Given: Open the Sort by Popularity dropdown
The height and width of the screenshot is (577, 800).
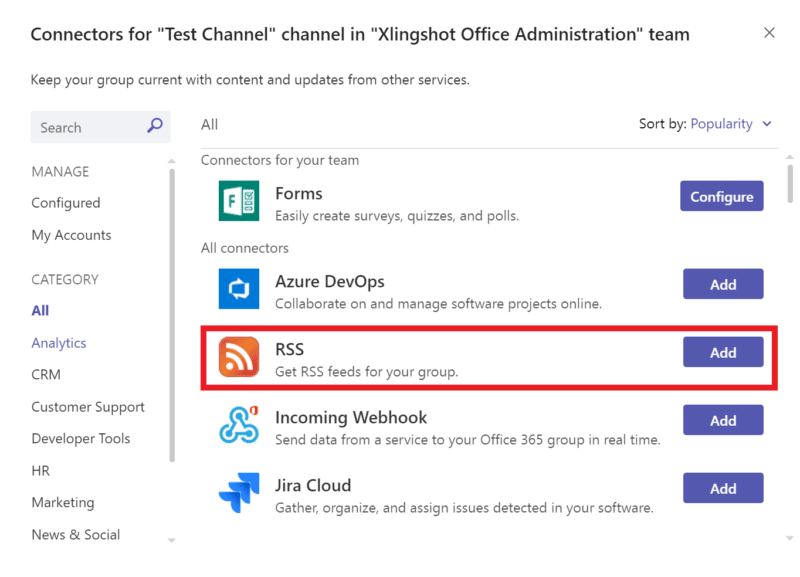Looking at the screenshot, I should tap(722, 123).
